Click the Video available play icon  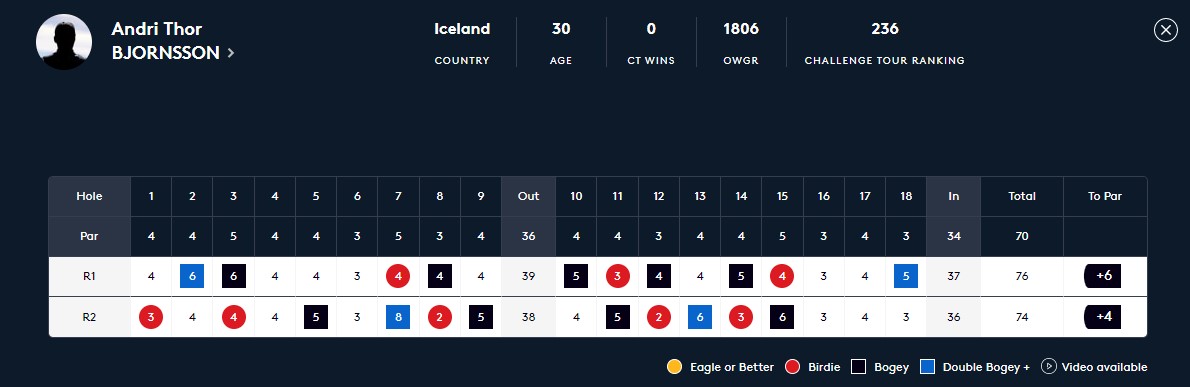(x=1049, y=367)
